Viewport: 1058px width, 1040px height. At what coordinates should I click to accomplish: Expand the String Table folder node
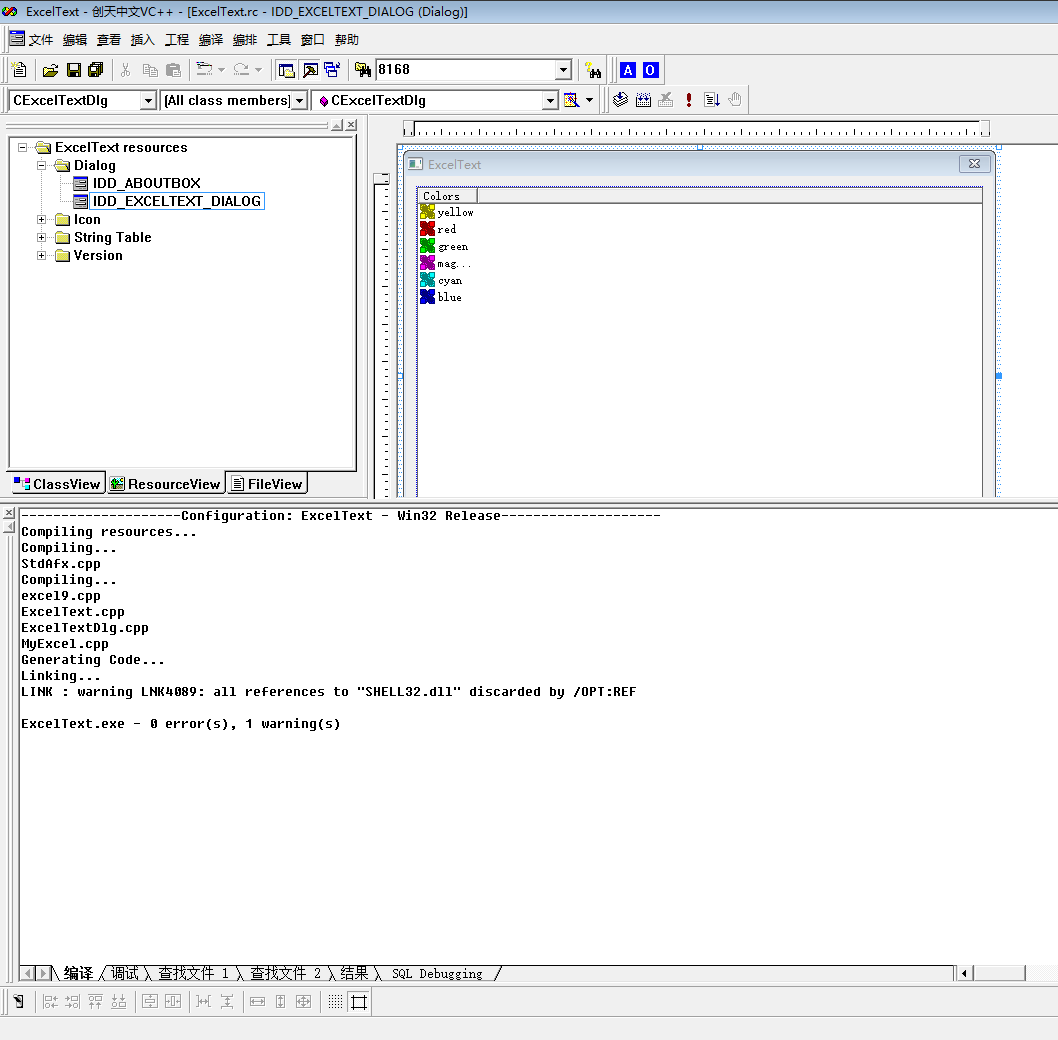(x=42, y=238)
